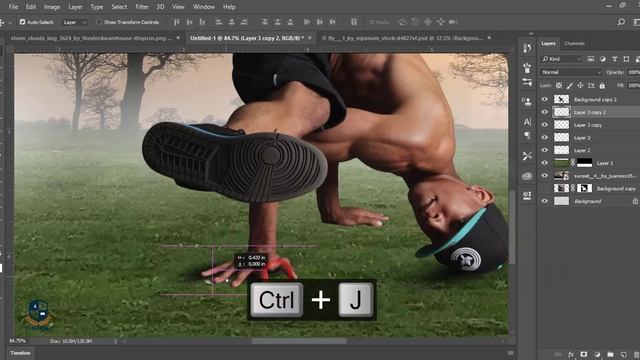Open the Auto-Select Layer dropdown
This screenshot has height=360, width=640.
tap(75, 22)
